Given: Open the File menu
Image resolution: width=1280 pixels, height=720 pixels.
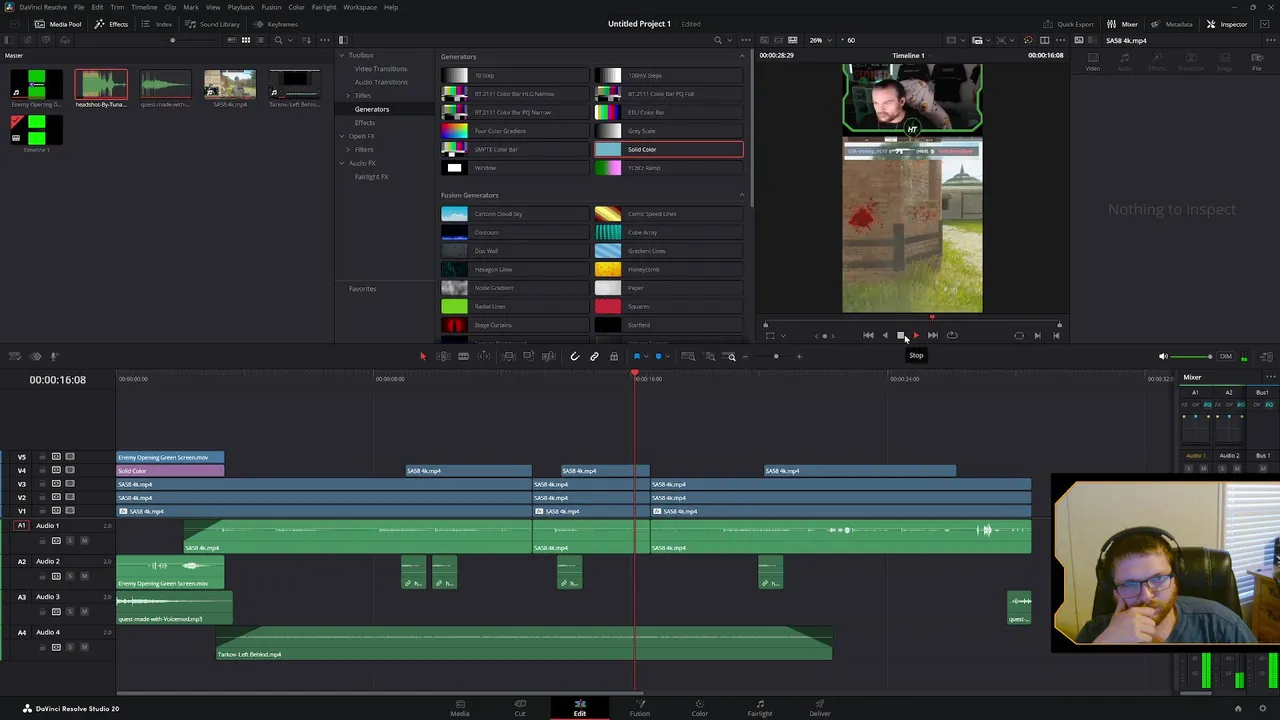Looking at the screenshot, I should [x=78, y=7].
